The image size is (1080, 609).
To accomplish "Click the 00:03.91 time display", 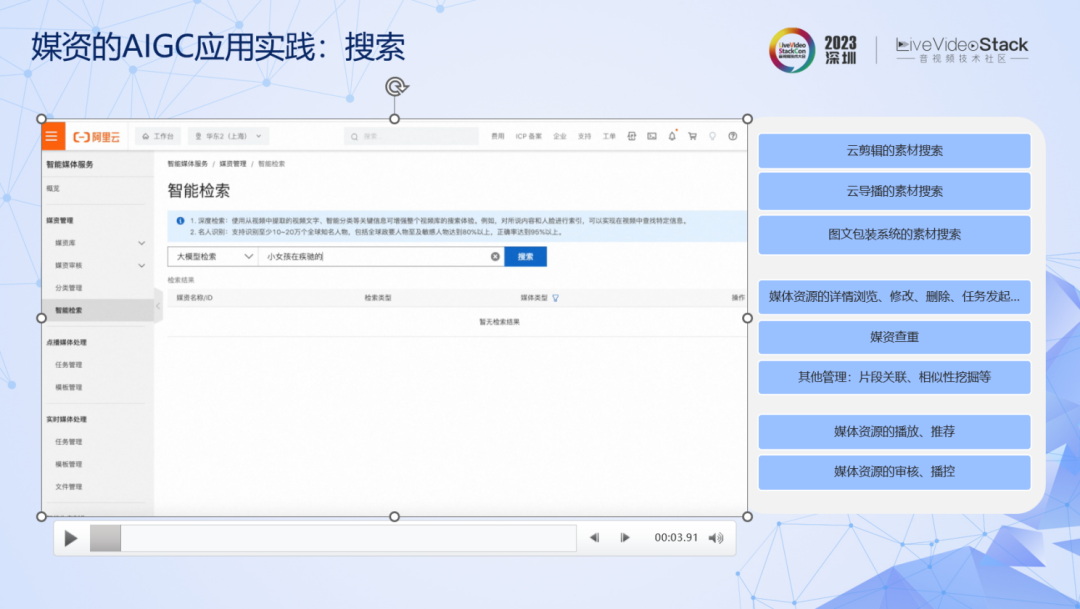I will [x=676, y=537].
